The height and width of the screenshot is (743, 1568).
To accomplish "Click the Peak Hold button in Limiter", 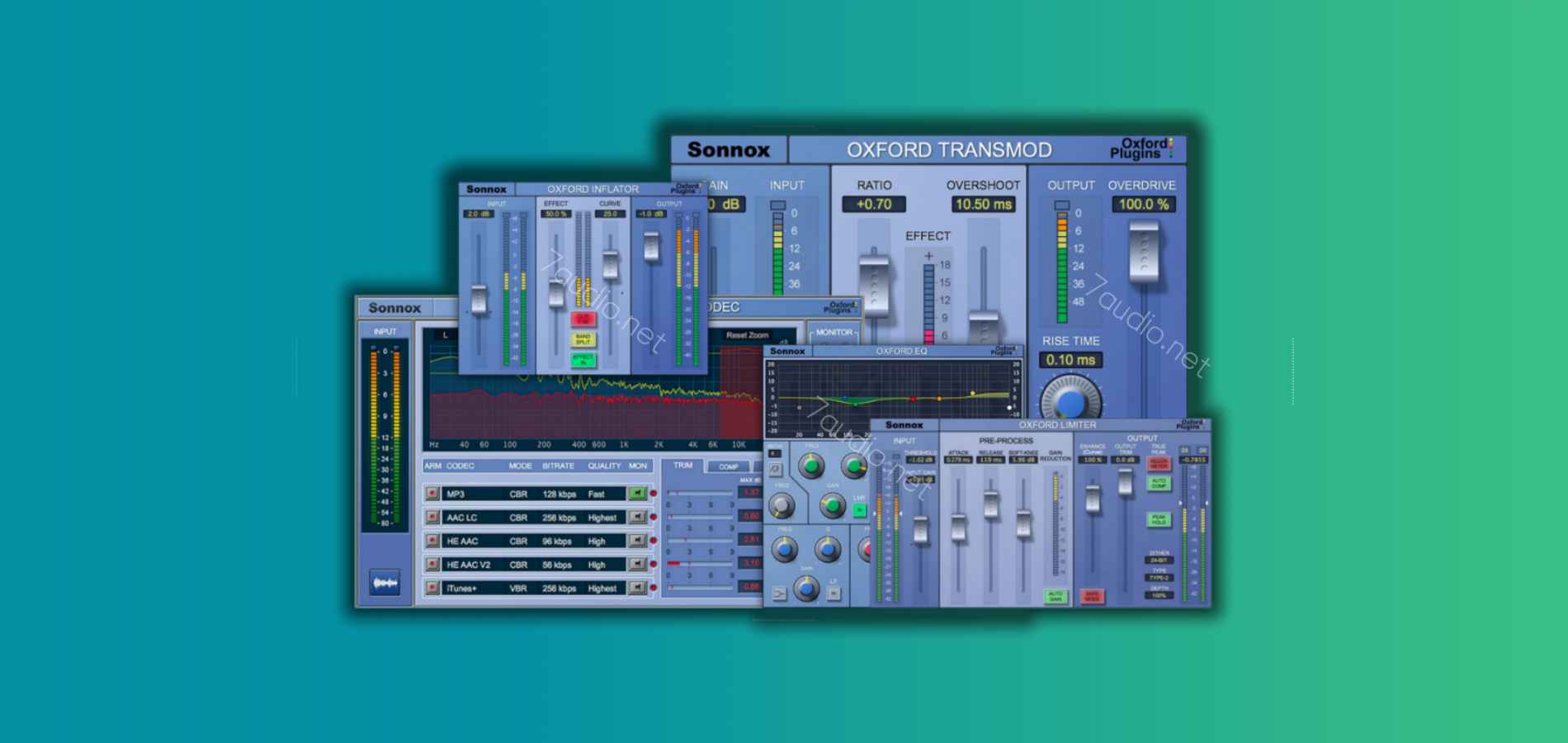I will 1159,519.
